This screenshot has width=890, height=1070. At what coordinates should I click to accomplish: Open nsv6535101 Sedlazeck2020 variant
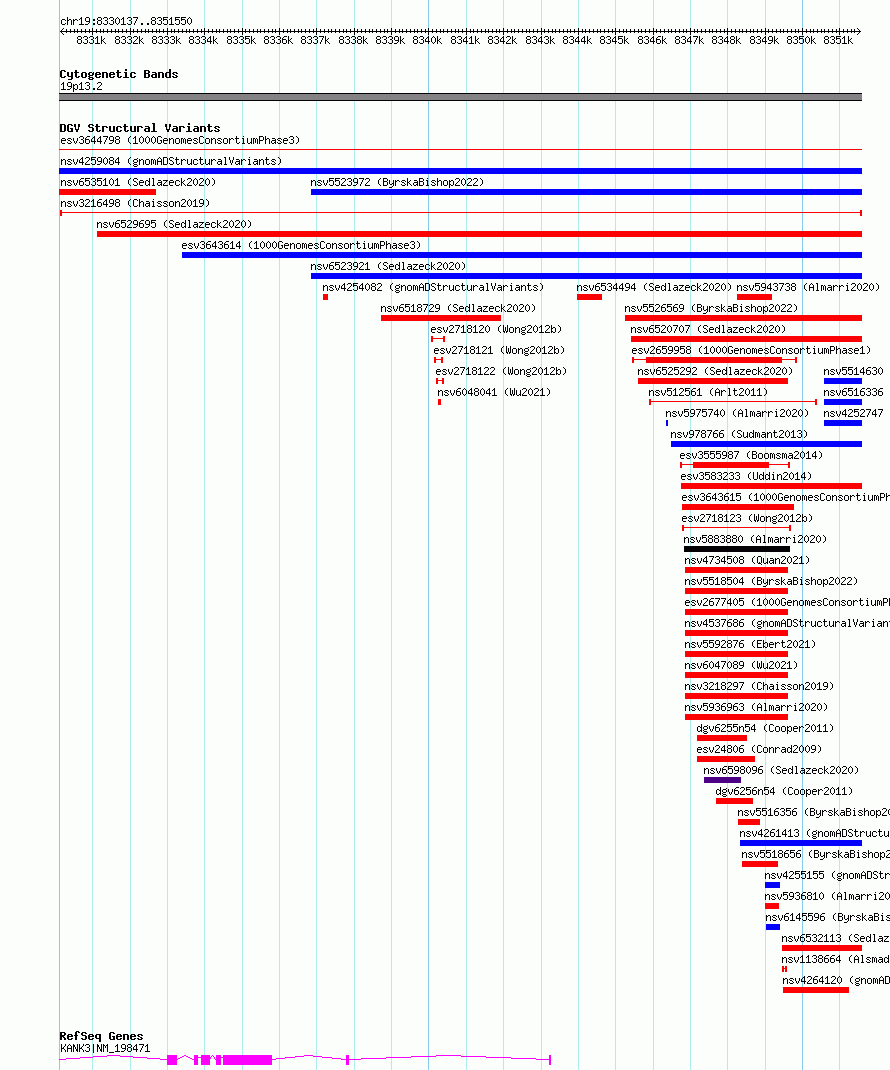pos(138,182)
